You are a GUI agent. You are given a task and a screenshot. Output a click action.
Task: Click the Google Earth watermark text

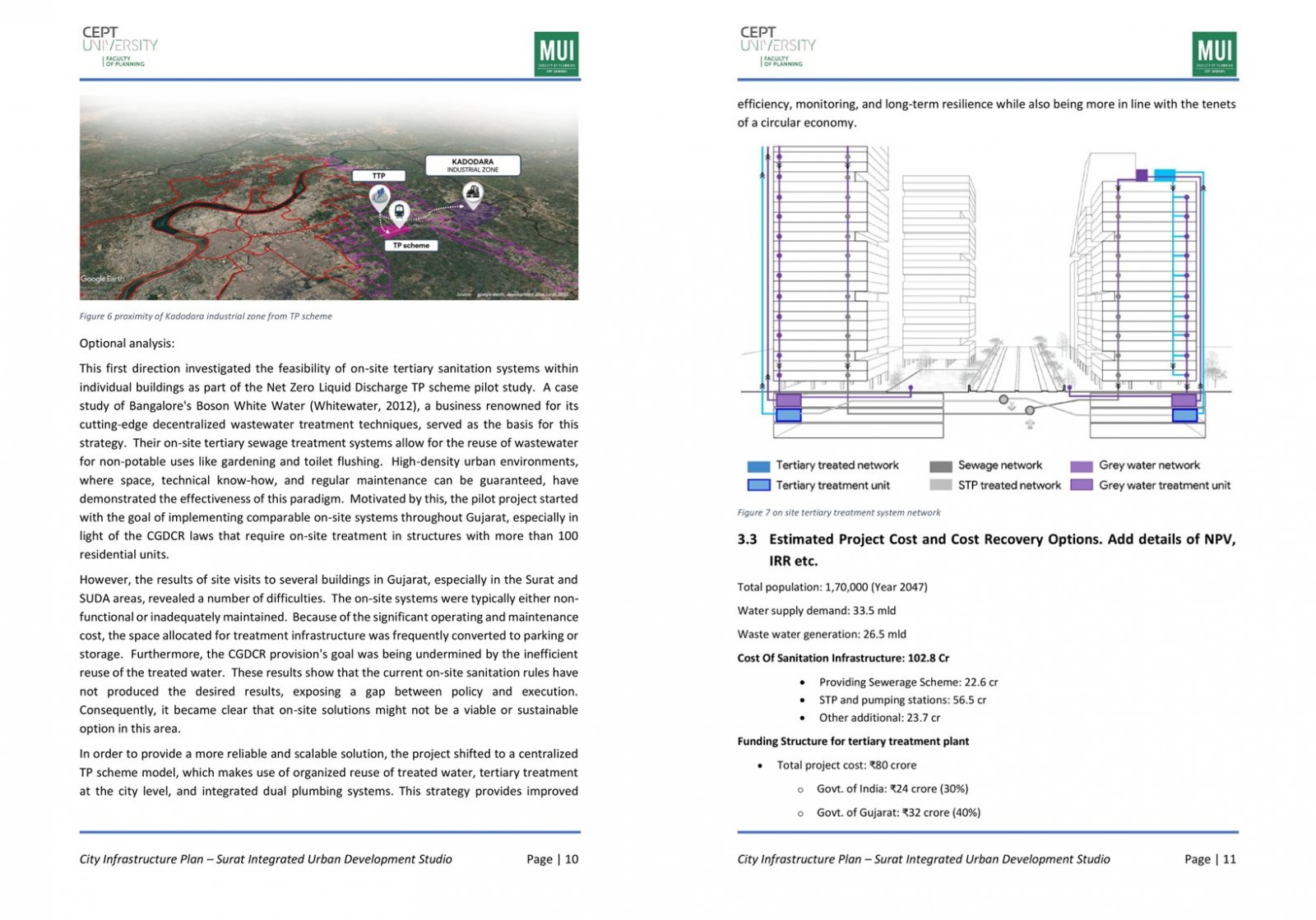pos(102,279)
